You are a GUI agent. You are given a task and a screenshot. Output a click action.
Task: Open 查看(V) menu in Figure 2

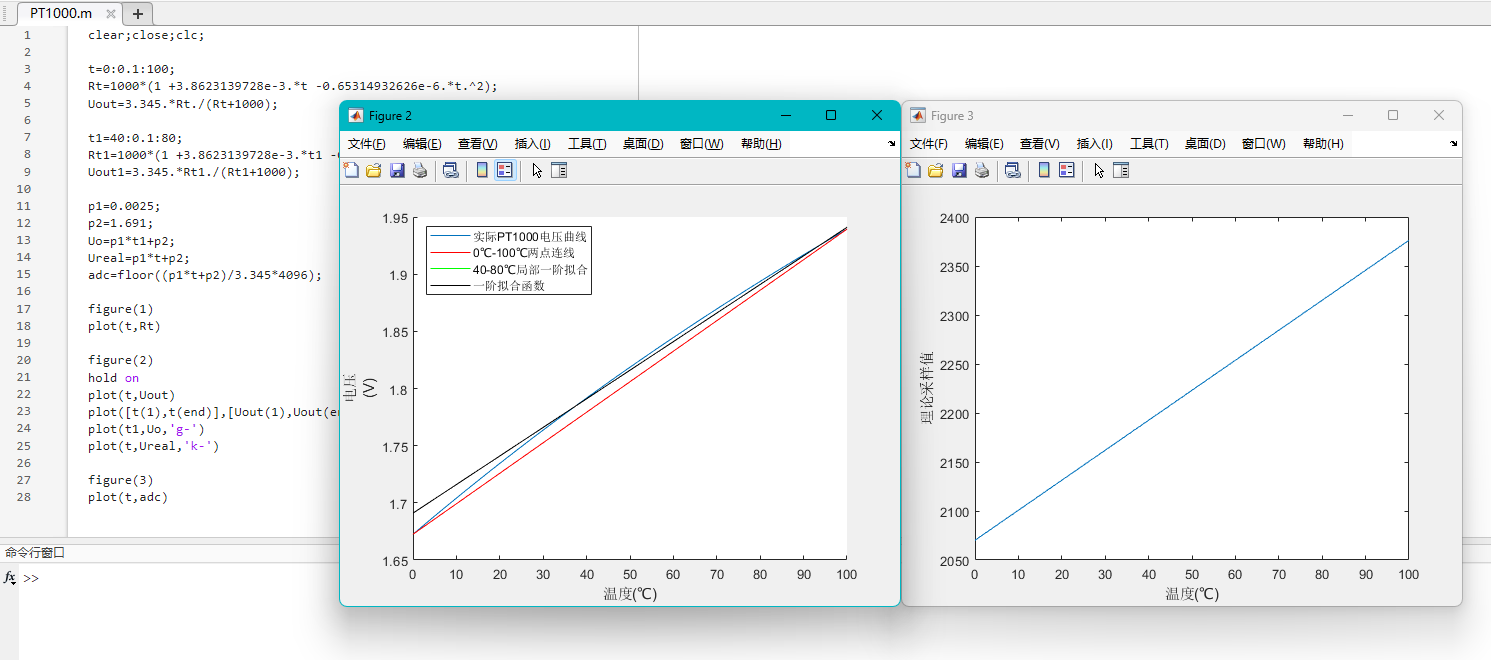point(478,144)
